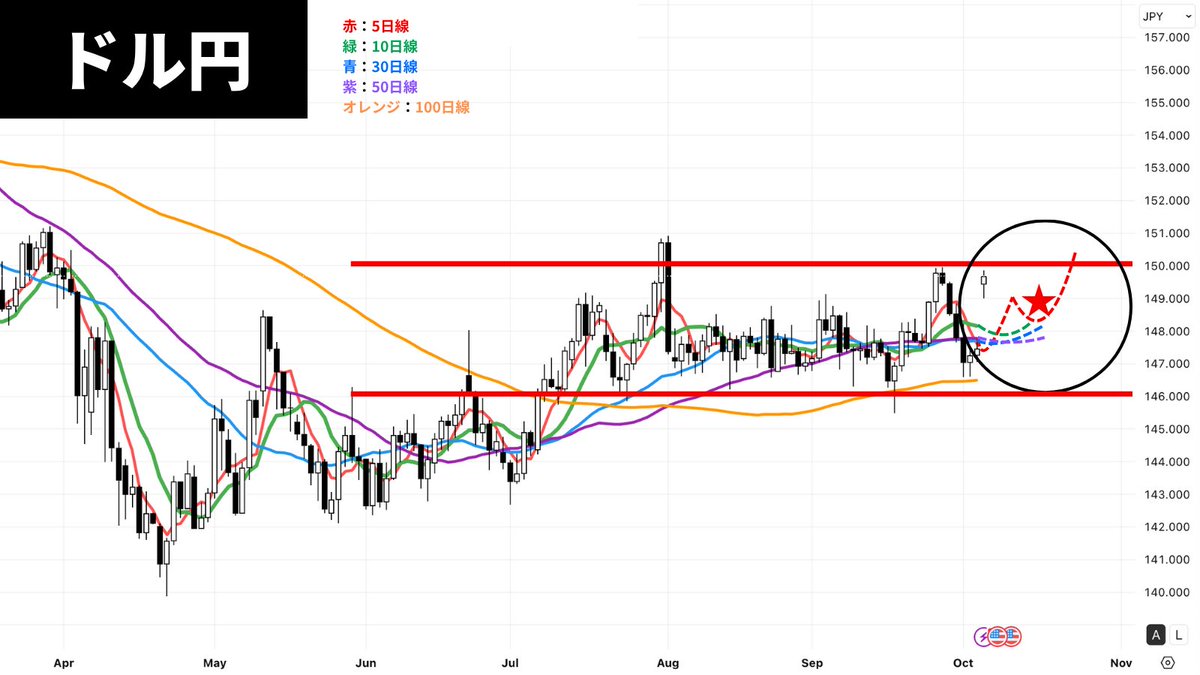Open the purple lightning event icon
This screenshot has height=675, width=1200.
[x=983, y=635]
